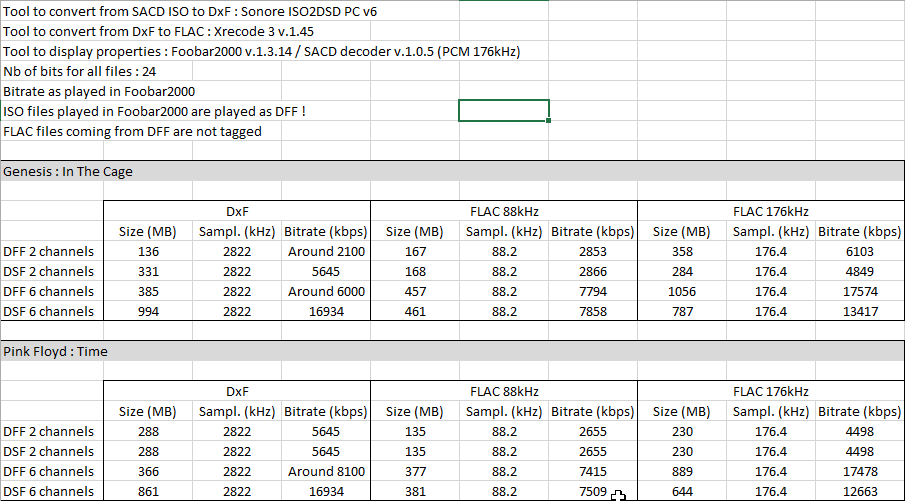Click the 'Bitrate as played in Foobar2000' cell
Screen dimensions: 905x501
99,91
